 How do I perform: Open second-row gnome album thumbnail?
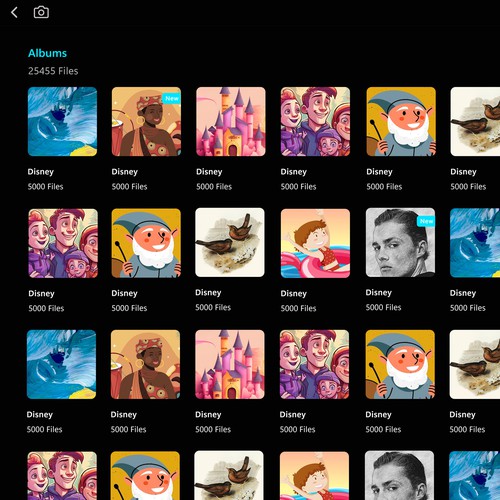coord(146,243)
